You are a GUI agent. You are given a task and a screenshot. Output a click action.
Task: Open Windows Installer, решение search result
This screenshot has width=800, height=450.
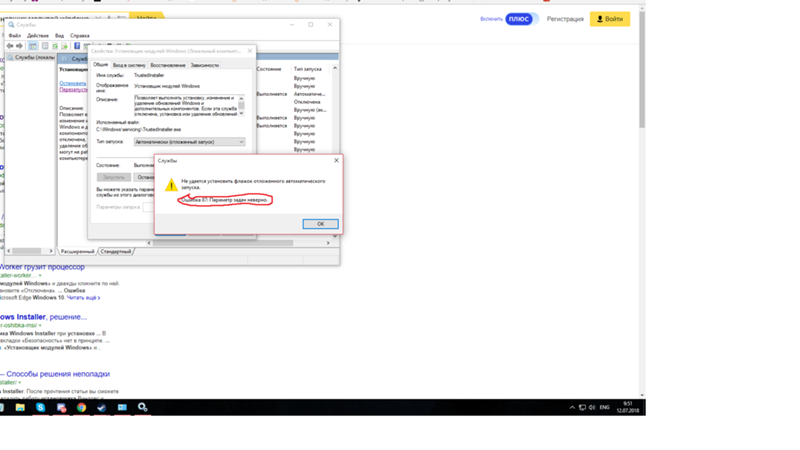click(x=43, y=317)
